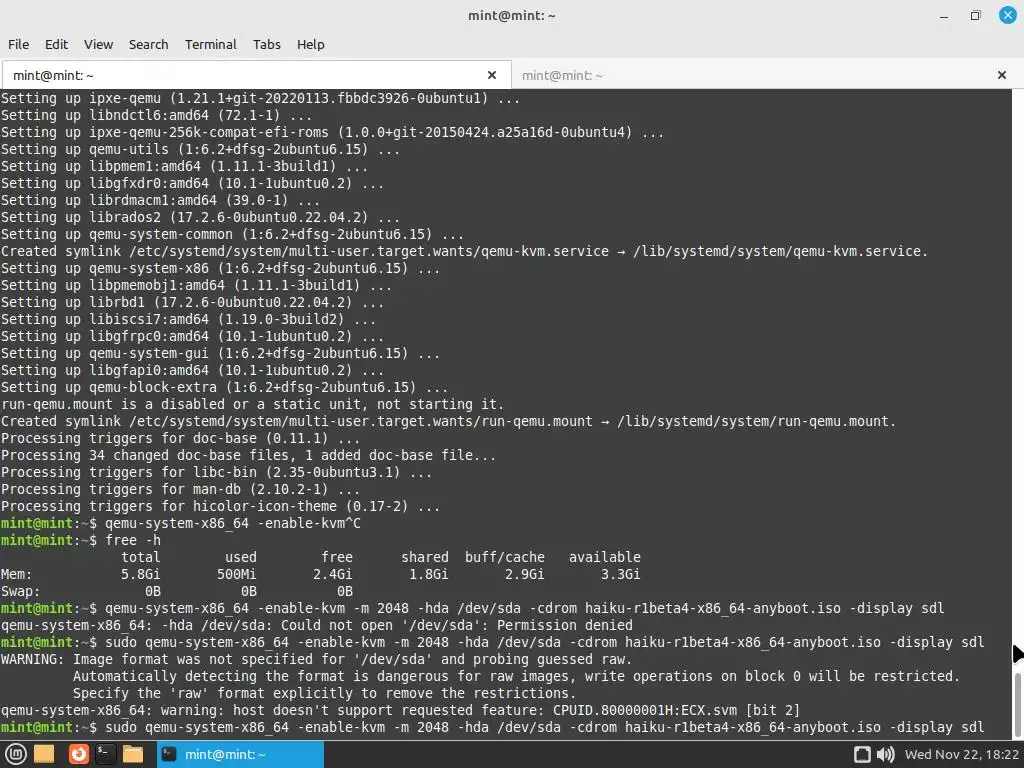The image size is (1024, 768).
Task: Open the Help menu
Action: click(310, 44)
